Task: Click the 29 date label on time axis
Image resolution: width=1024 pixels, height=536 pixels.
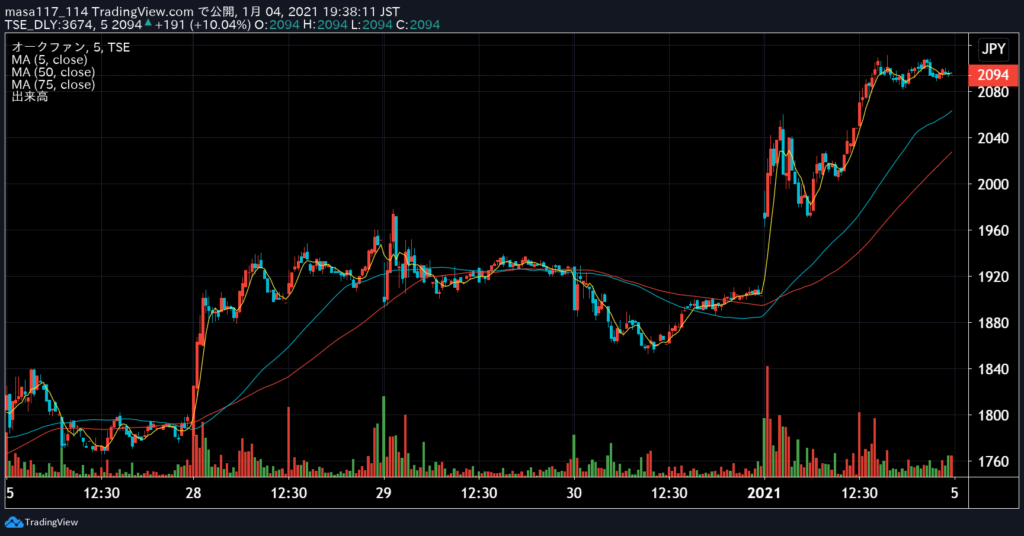Action: point(383,493)
